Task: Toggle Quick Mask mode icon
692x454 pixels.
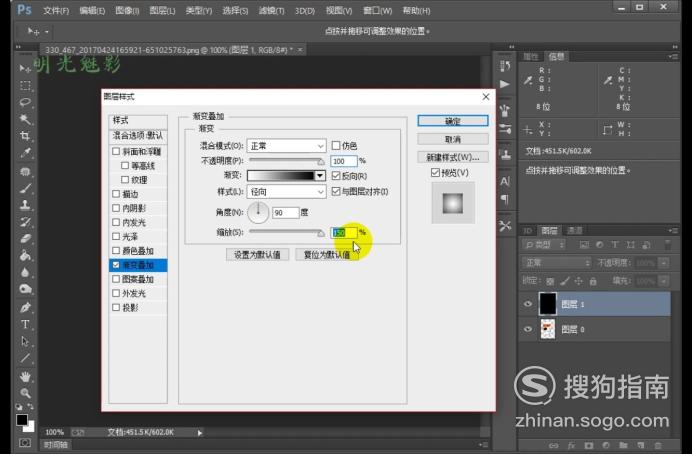Action: point(25,442)
